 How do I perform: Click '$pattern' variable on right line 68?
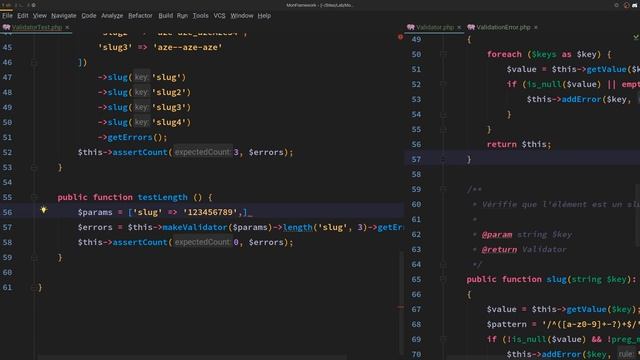(507, 324)
